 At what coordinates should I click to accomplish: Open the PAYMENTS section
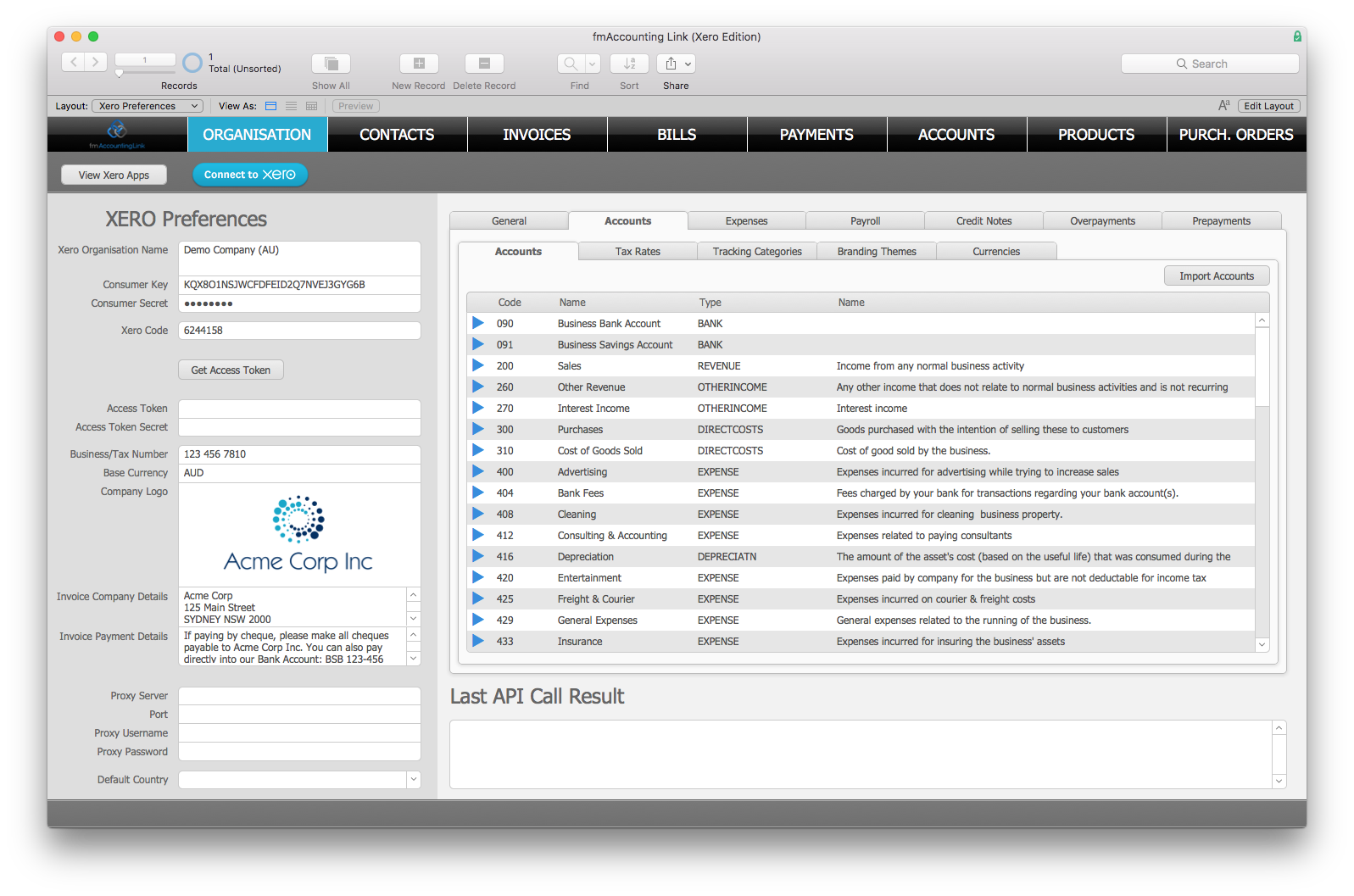(816, 135)
